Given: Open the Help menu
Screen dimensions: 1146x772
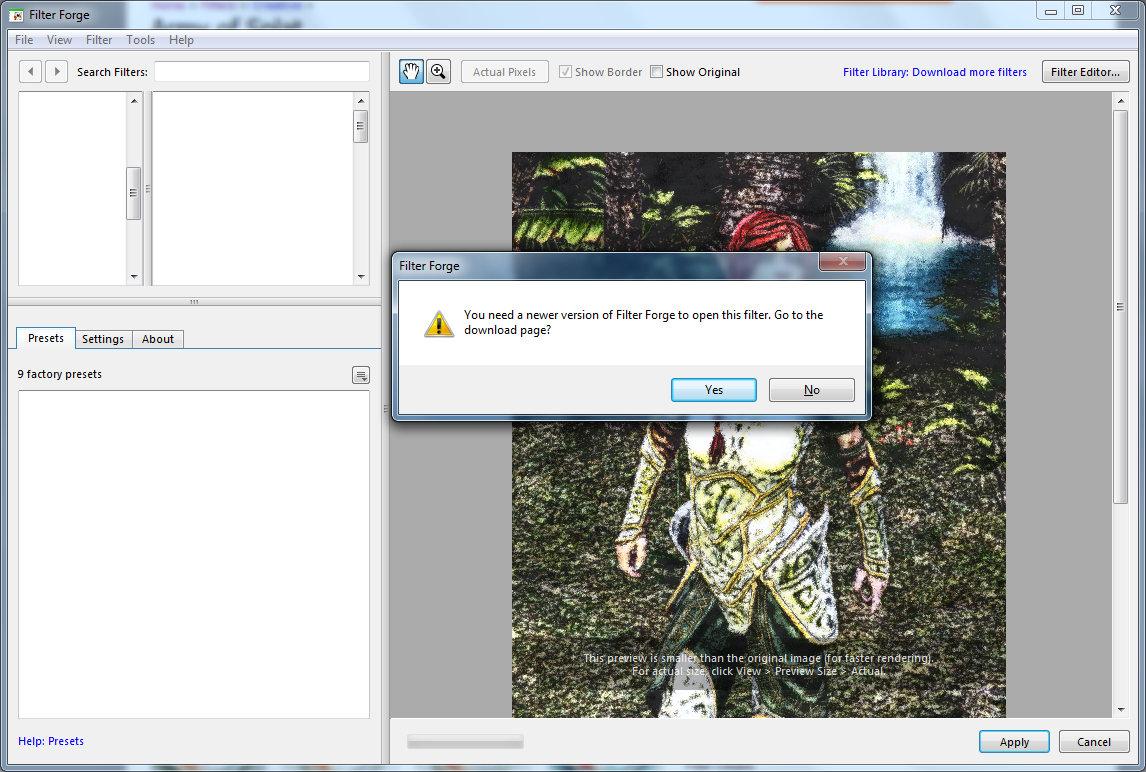Looking at the screenshot, I should coord(181,39).
